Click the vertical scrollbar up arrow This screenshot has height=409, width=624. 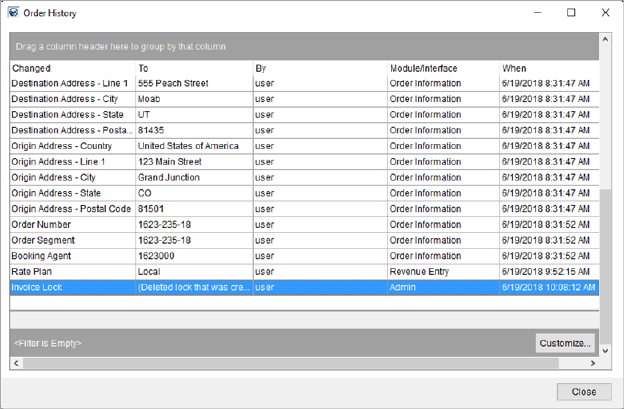604,40
